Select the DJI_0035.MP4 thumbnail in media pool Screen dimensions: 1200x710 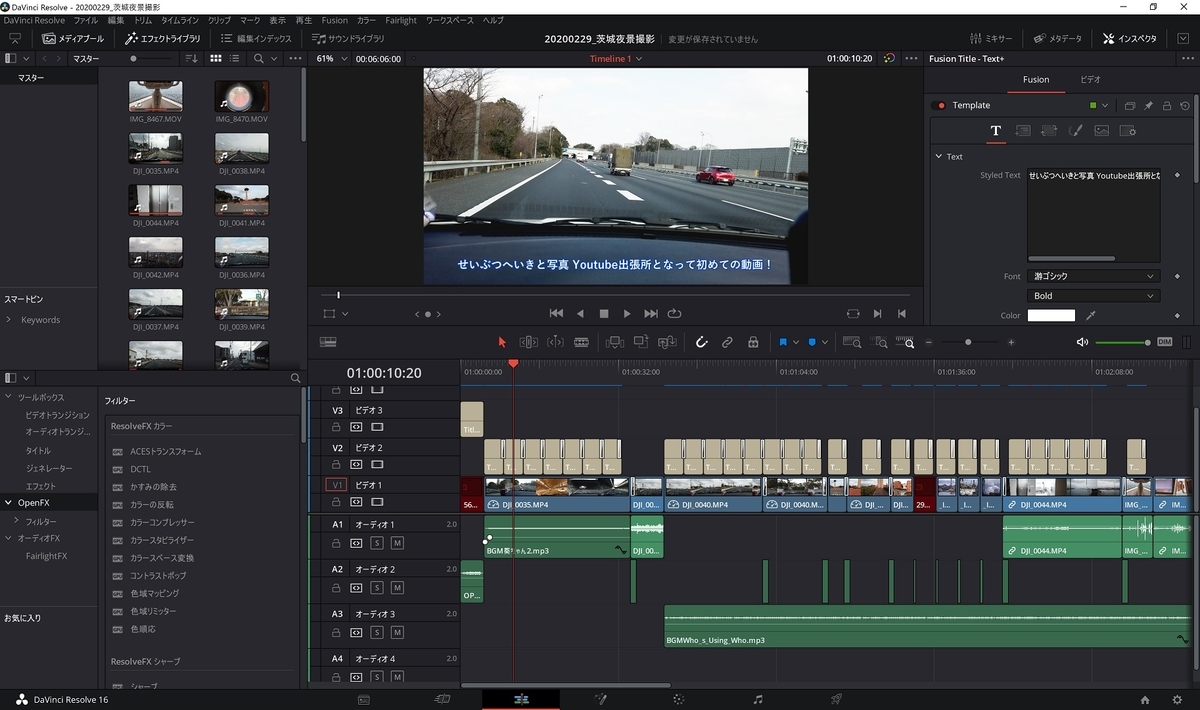155,148
